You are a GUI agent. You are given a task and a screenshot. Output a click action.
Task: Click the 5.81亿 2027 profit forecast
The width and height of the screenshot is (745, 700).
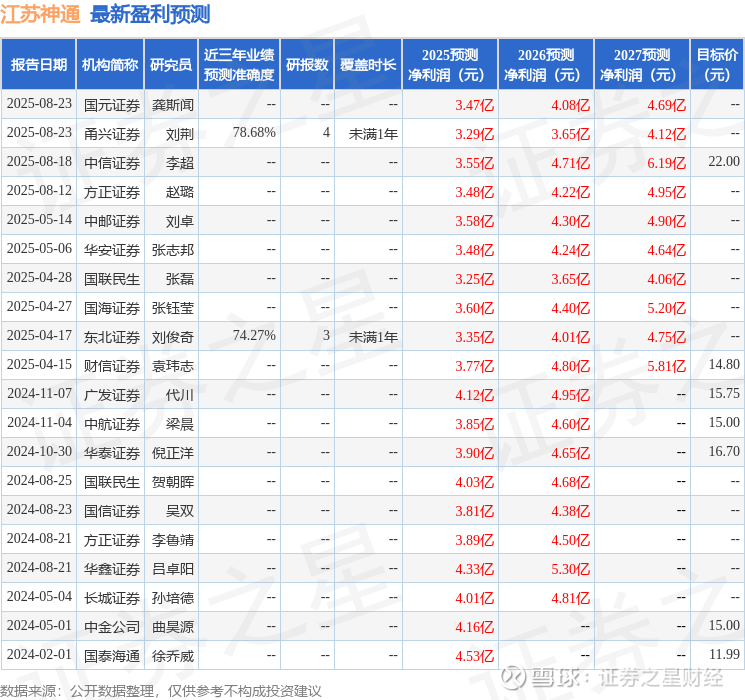click(x=667, y=366)
